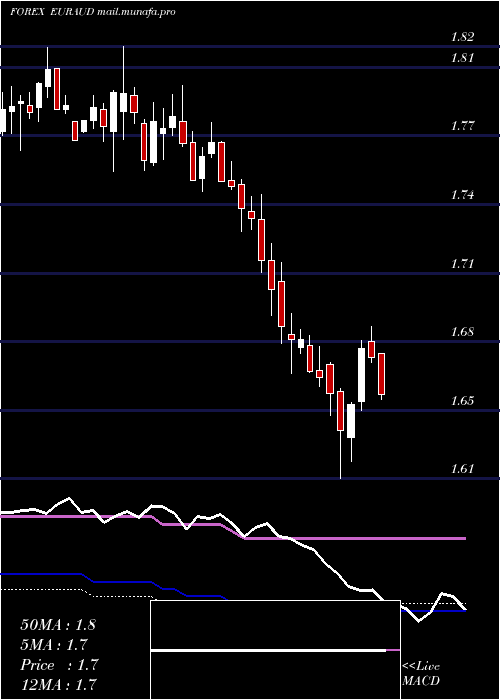Click the 12MA : 1.7 value
The image size is (500, 700).
[58, 684]
